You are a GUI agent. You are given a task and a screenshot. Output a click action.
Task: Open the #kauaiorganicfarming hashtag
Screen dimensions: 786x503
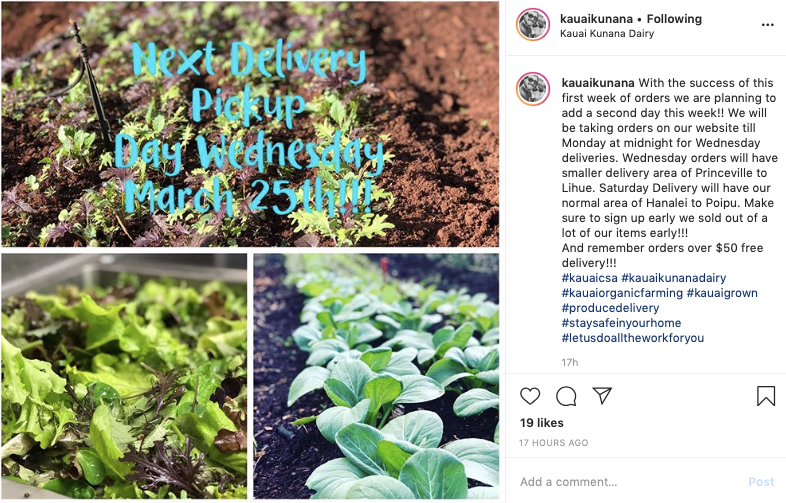pos(622,293)
